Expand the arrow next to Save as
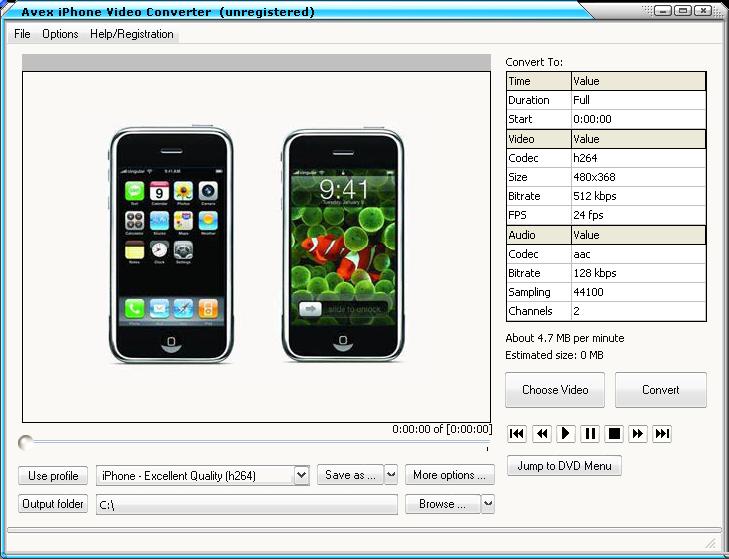Screen dimensions: 729x559 pyautogui.click(x=391, y=475)
